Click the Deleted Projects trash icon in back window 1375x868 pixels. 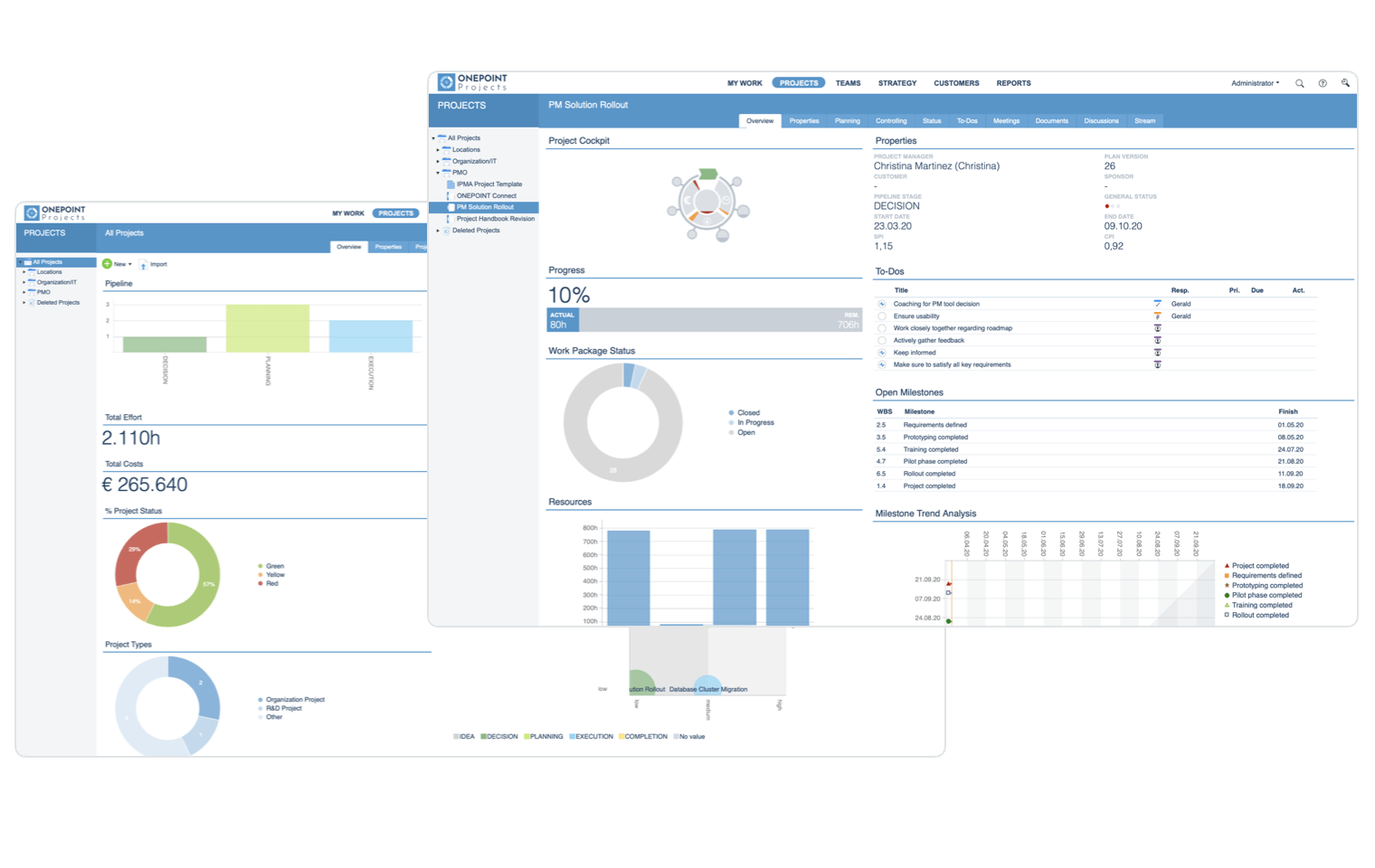tap(32, 303)
